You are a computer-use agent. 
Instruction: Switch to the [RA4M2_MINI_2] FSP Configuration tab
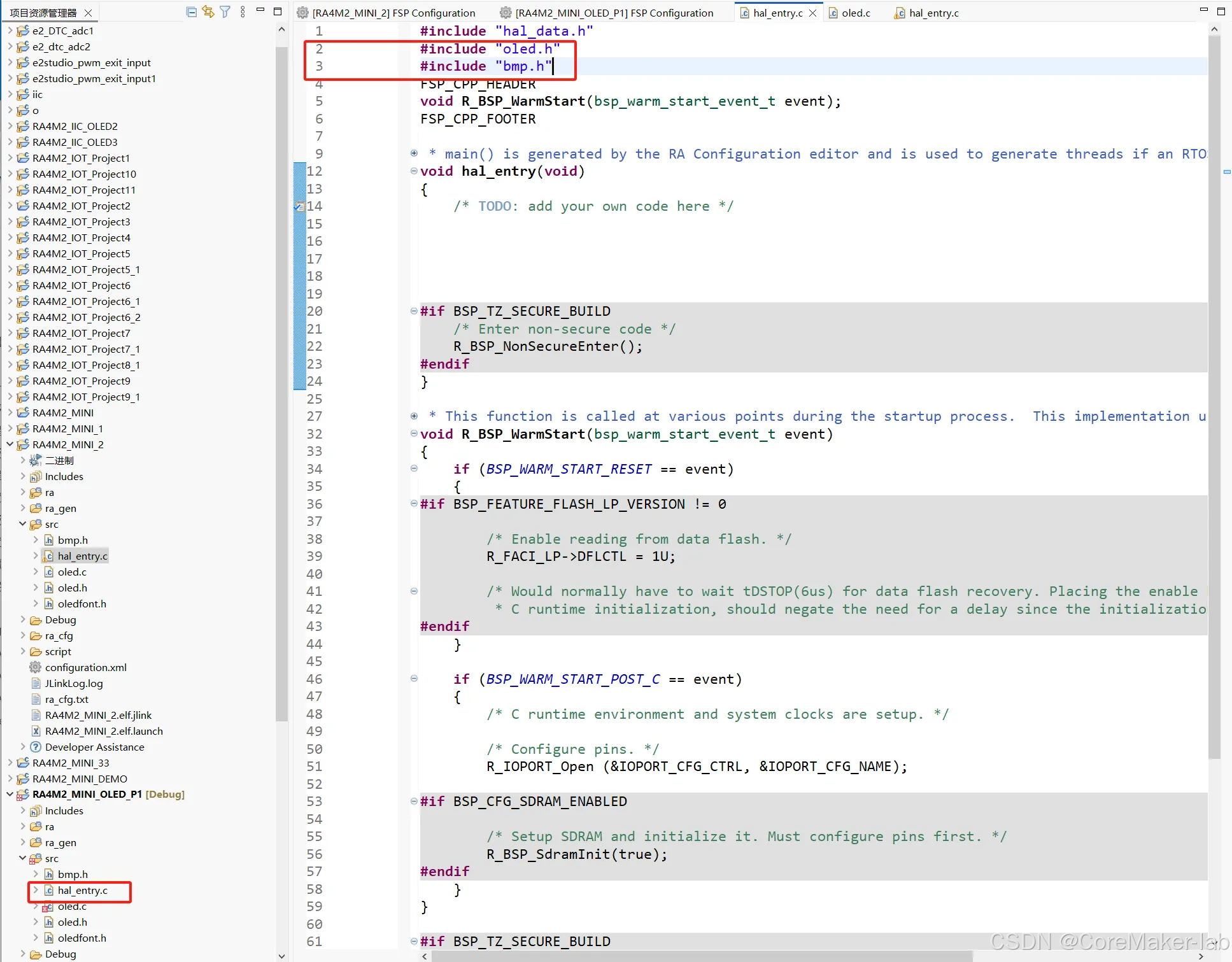click(x=386, y=13)
